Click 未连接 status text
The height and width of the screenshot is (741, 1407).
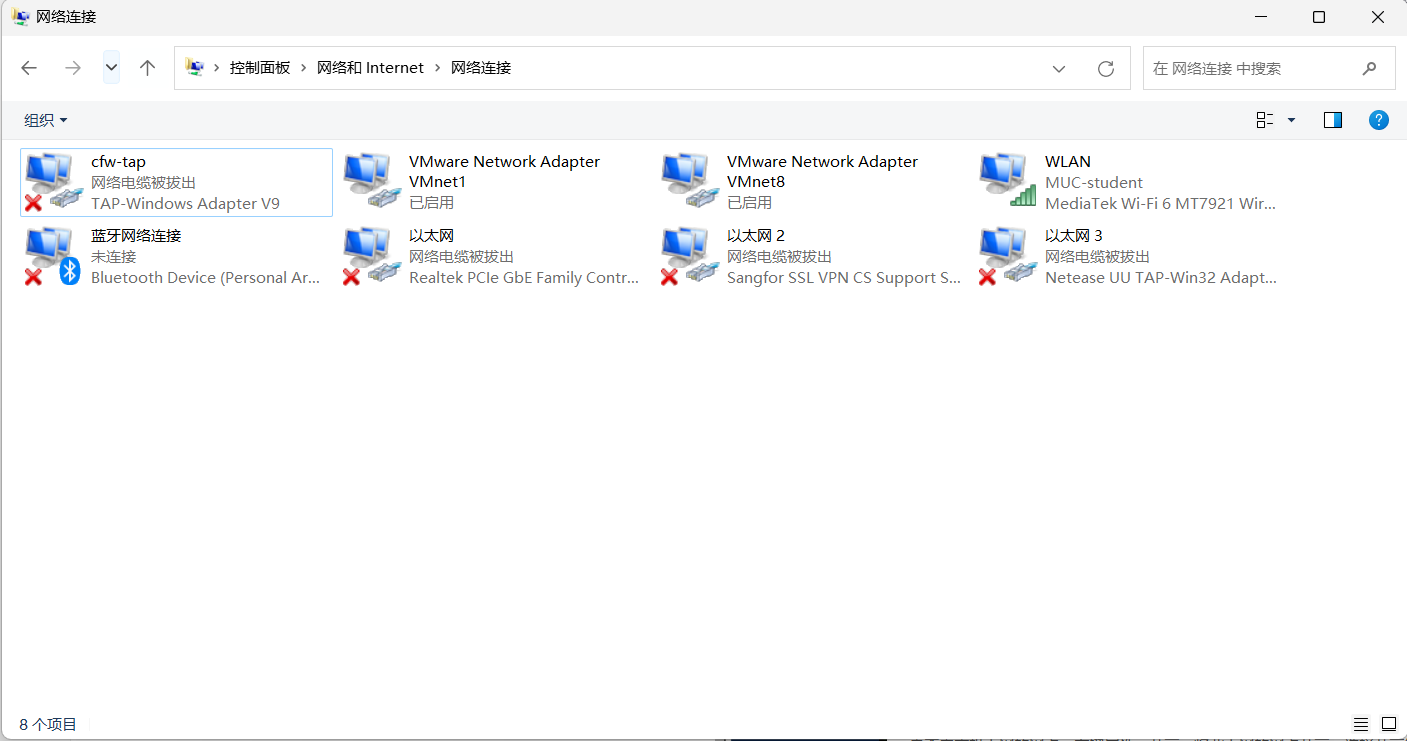pos(113,257)
